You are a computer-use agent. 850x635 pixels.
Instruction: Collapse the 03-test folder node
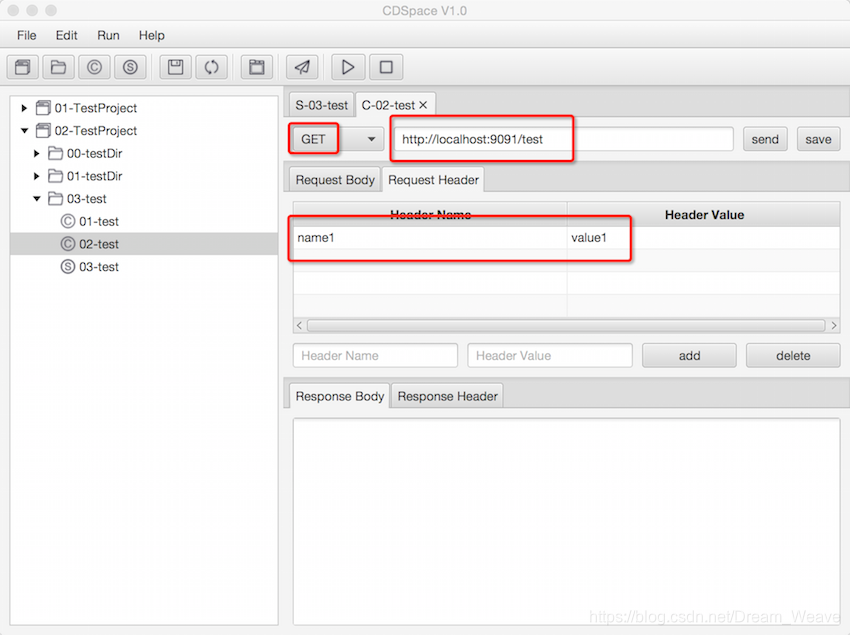pos(37,199)
